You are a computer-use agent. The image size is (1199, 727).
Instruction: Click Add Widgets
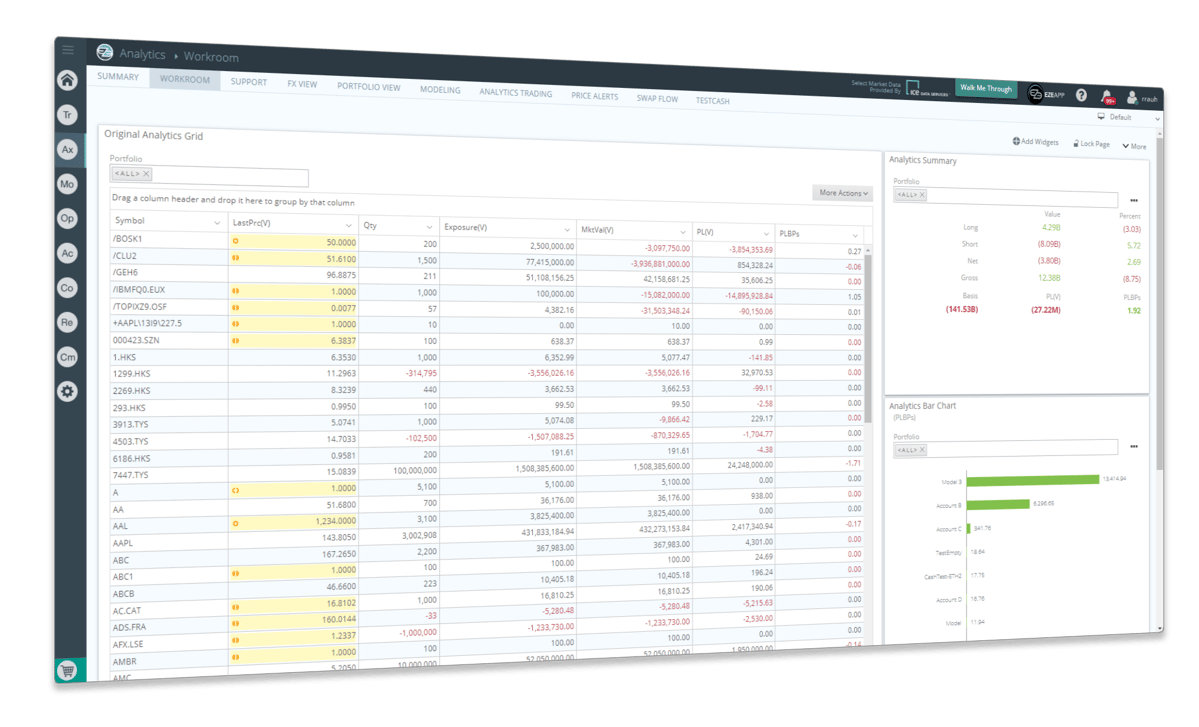click(x=1035, y=142)
